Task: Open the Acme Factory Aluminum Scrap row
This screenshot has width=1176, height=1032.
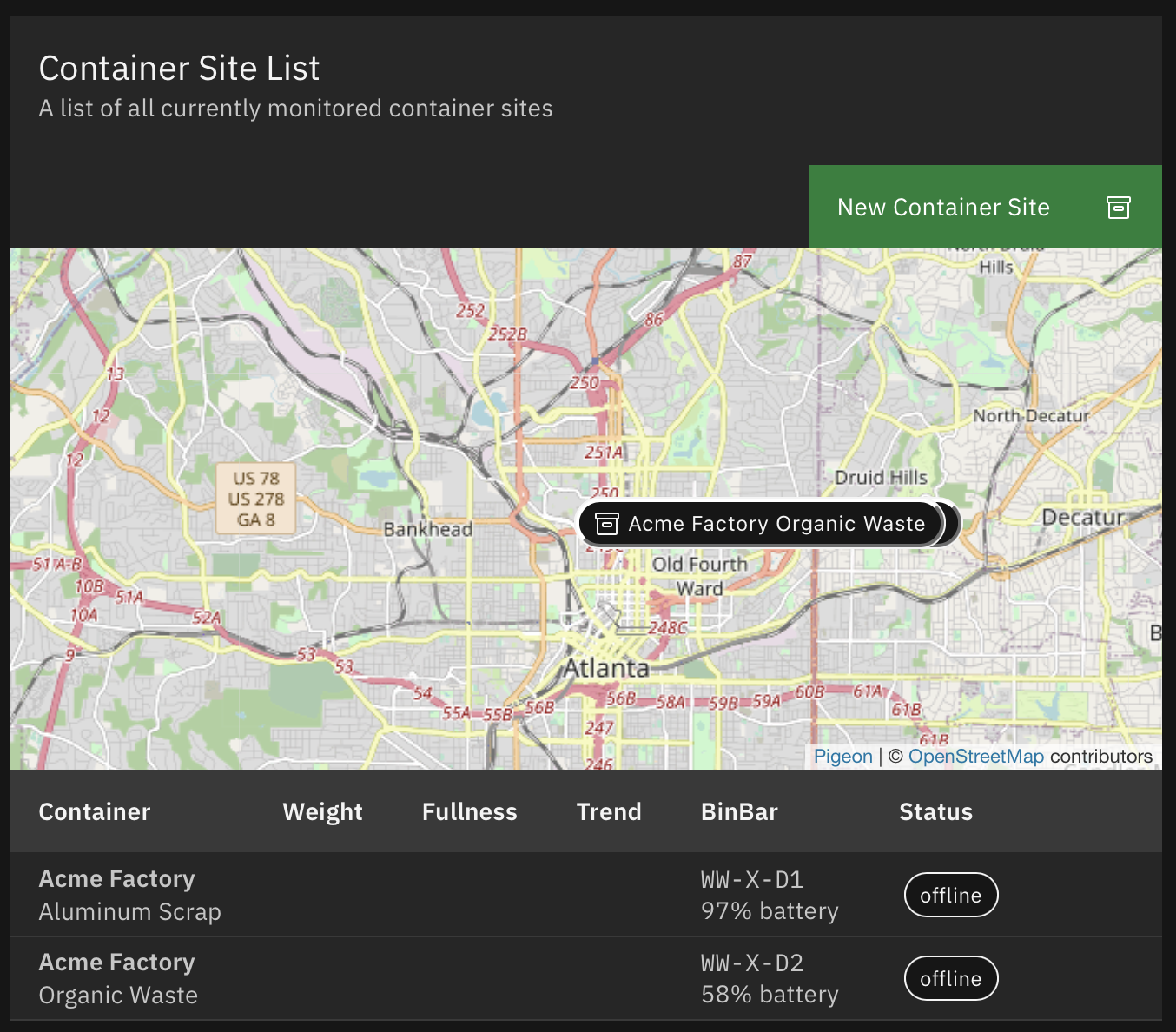Action: pos(586,895)
